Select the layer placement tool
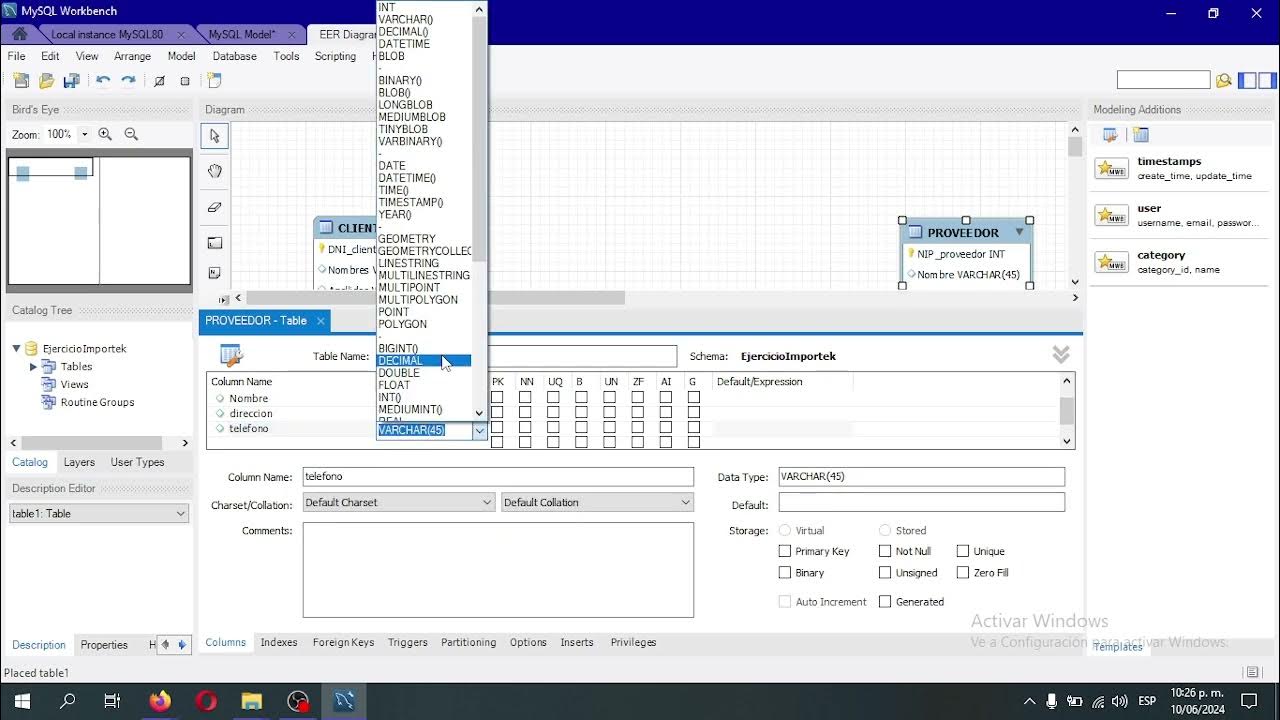This screenshot has width=1280, height=720. [x=214, y=243]
